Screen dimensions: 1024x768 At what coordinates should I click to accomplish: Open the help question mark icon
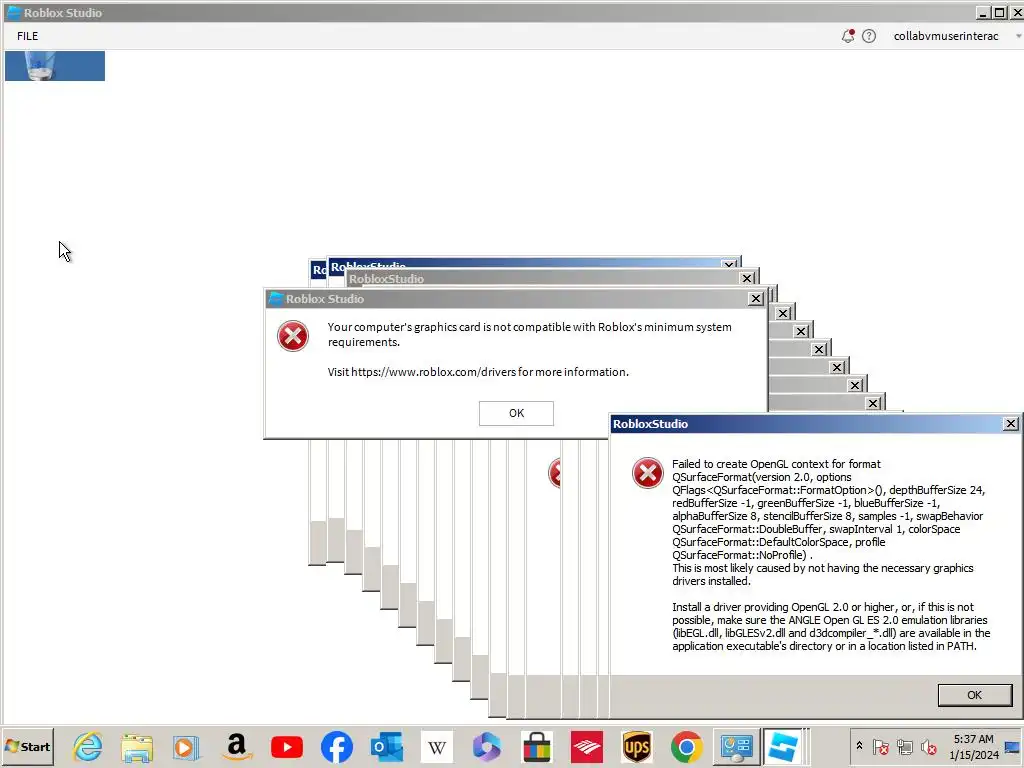pos(869,36)
